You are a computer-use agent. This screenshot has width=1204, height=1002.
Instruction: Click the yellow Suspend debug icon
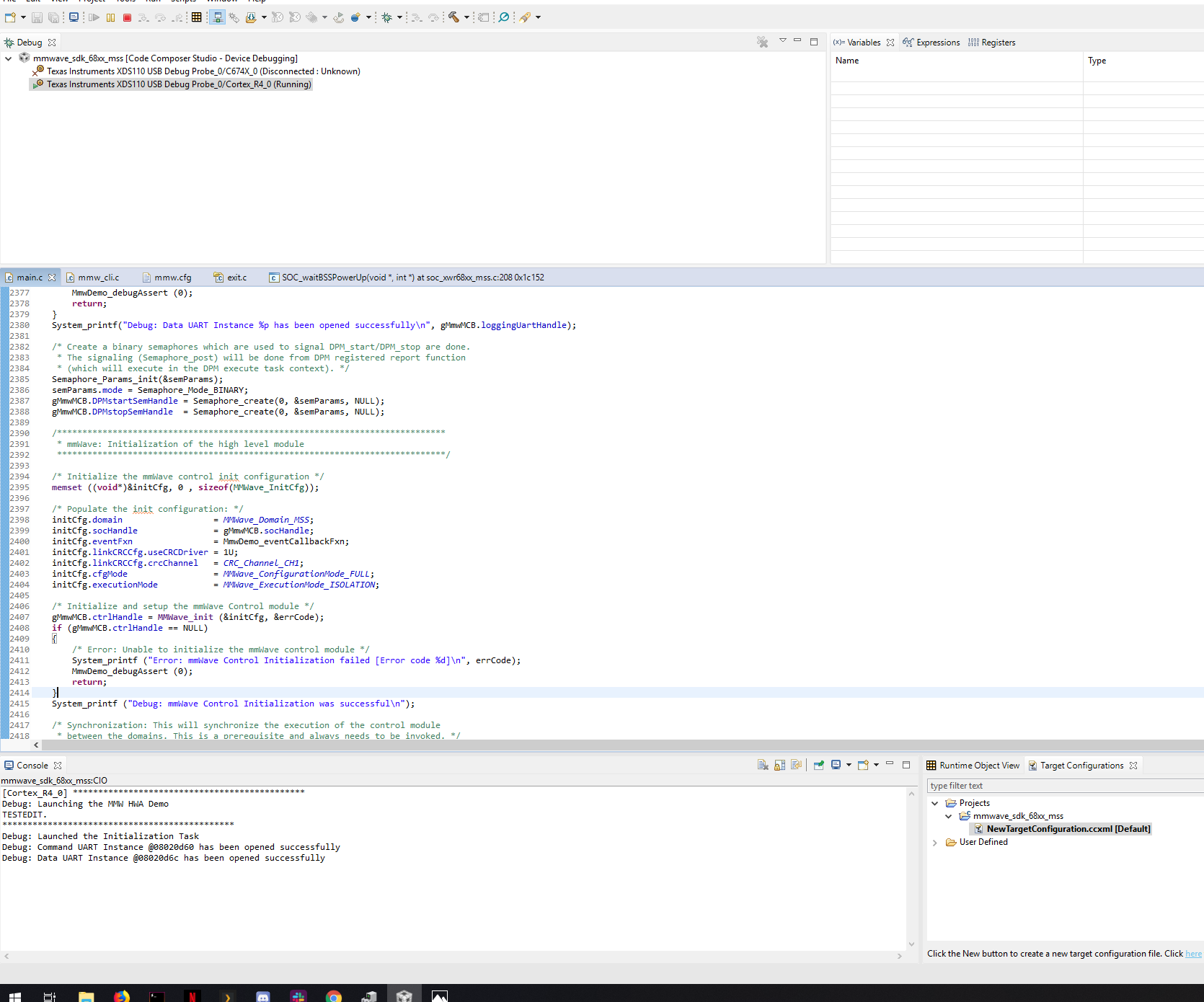click(x=110, y=17)
